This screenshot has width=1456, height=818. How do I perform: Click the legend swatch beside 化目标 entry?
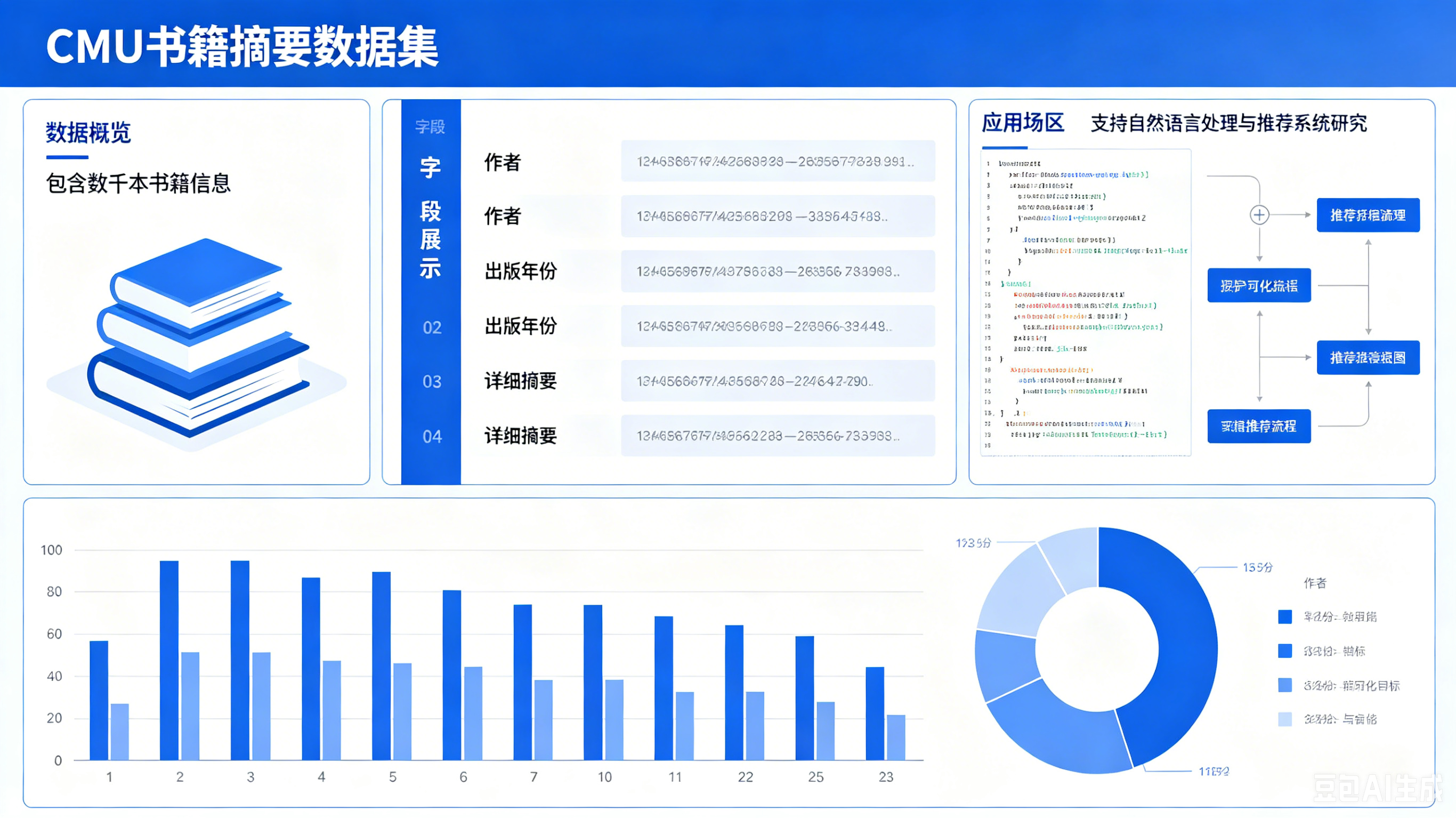tap(1285, 685)
